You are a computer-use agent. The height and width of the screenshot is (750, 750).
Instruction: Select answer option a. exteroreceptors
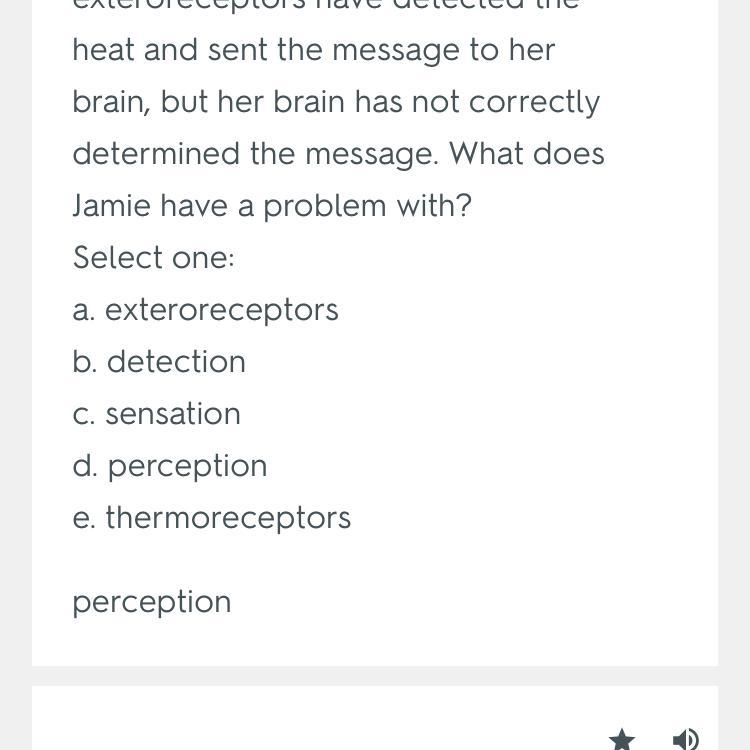coord(206,310)
